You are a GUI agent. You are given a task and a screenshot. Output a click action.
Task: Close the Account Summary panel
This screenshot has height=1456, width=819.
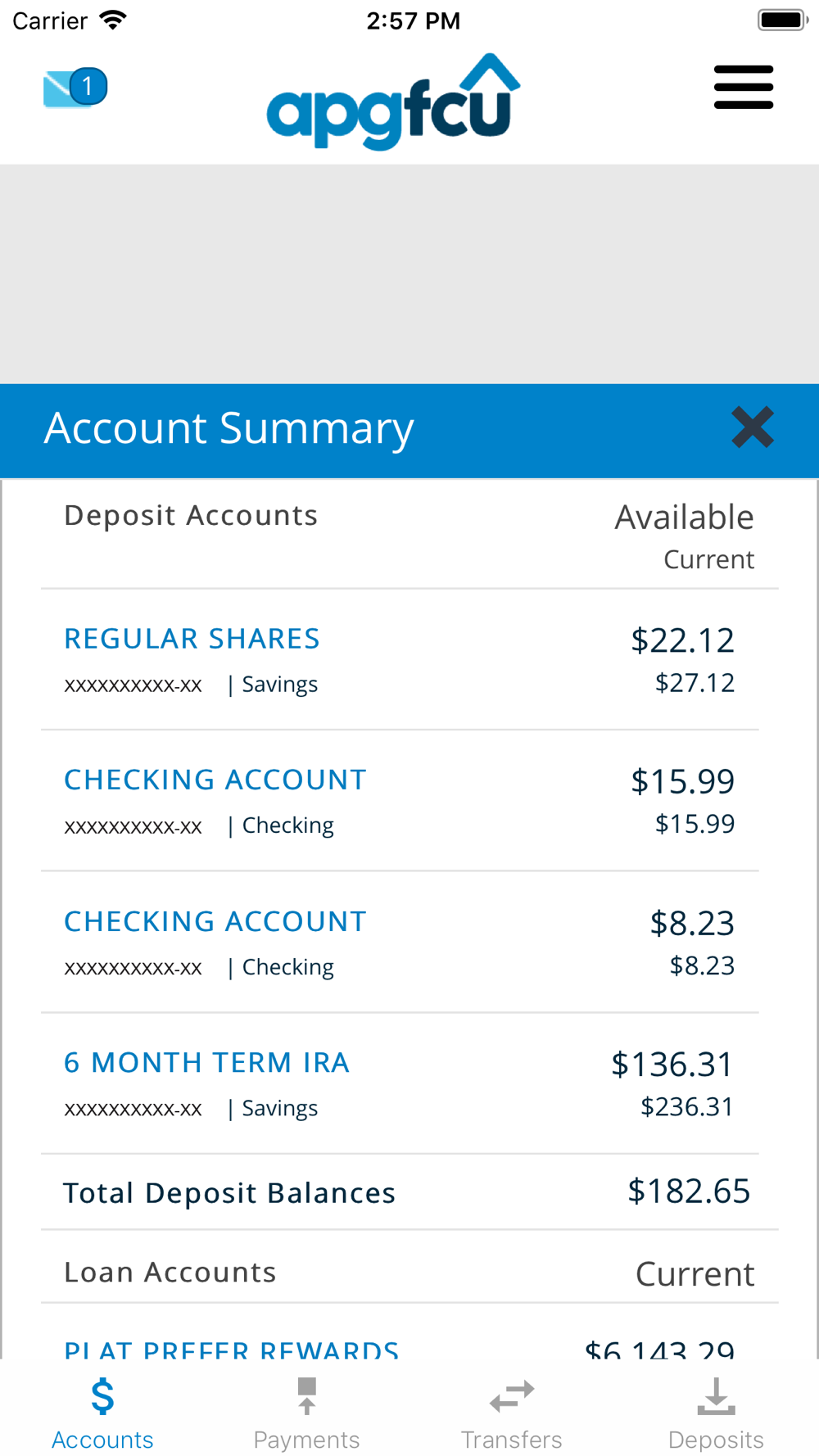[753, 427]
